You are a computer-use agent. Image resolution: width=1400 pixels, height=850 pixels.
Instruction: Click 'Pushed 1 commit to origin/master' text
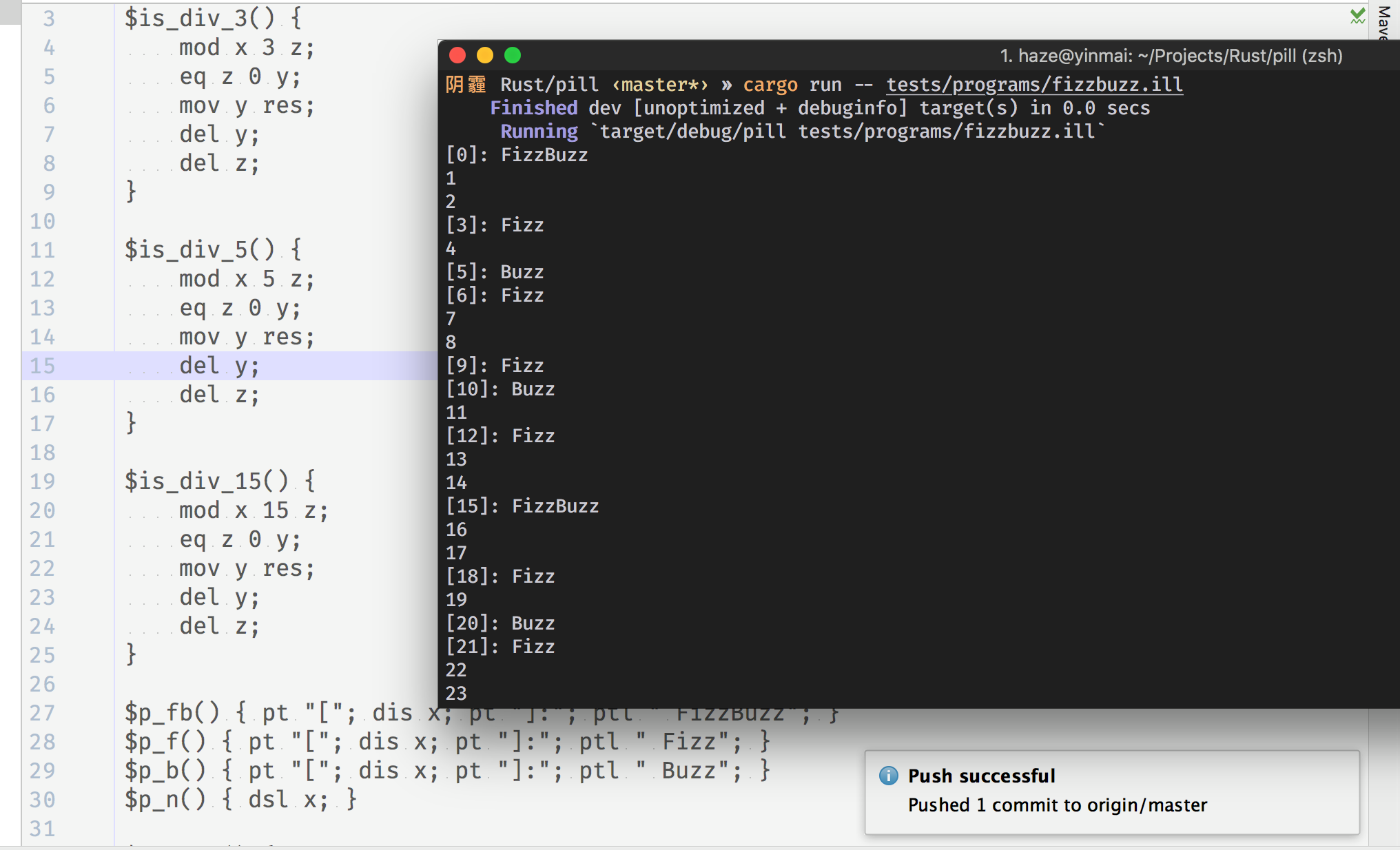1057,805
